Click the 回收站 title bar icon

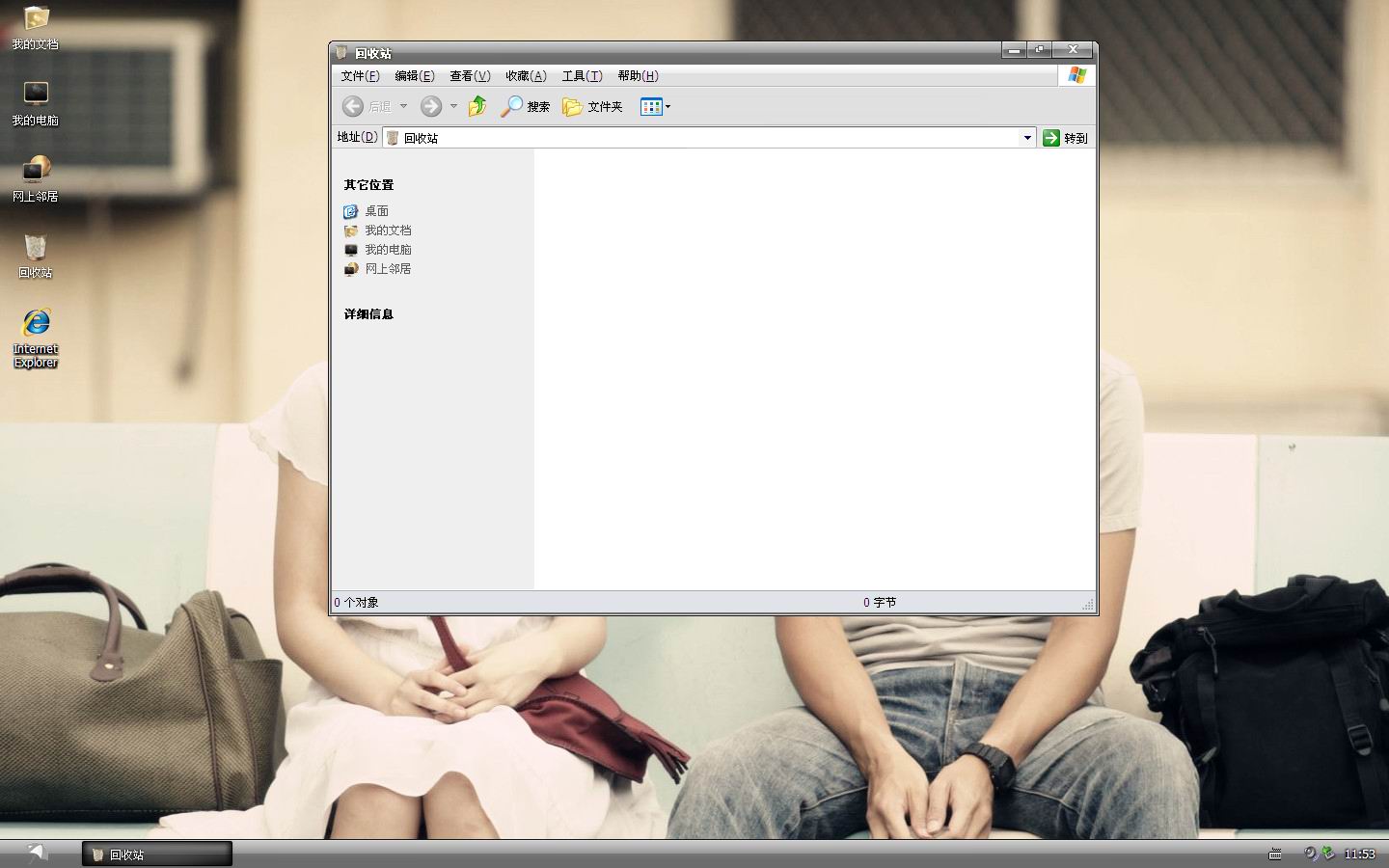341,53
